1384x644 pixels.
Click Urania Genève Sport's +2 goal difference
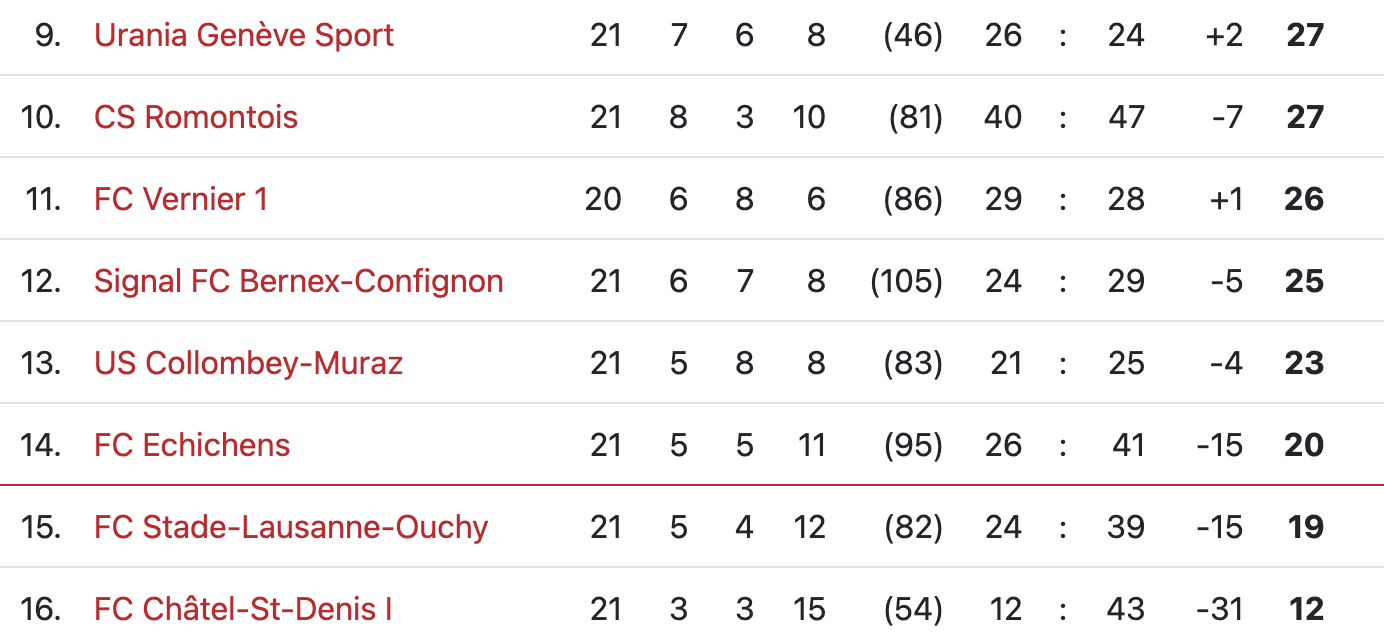point(1224,35)
